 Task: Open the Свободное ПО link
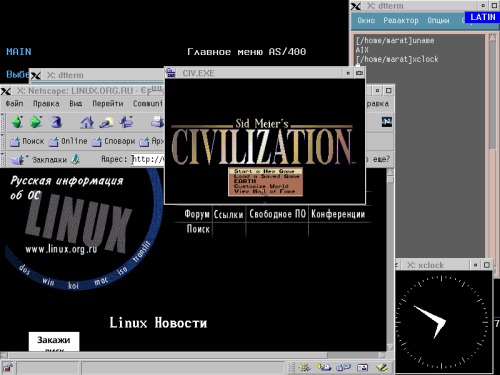coord(277,214)
